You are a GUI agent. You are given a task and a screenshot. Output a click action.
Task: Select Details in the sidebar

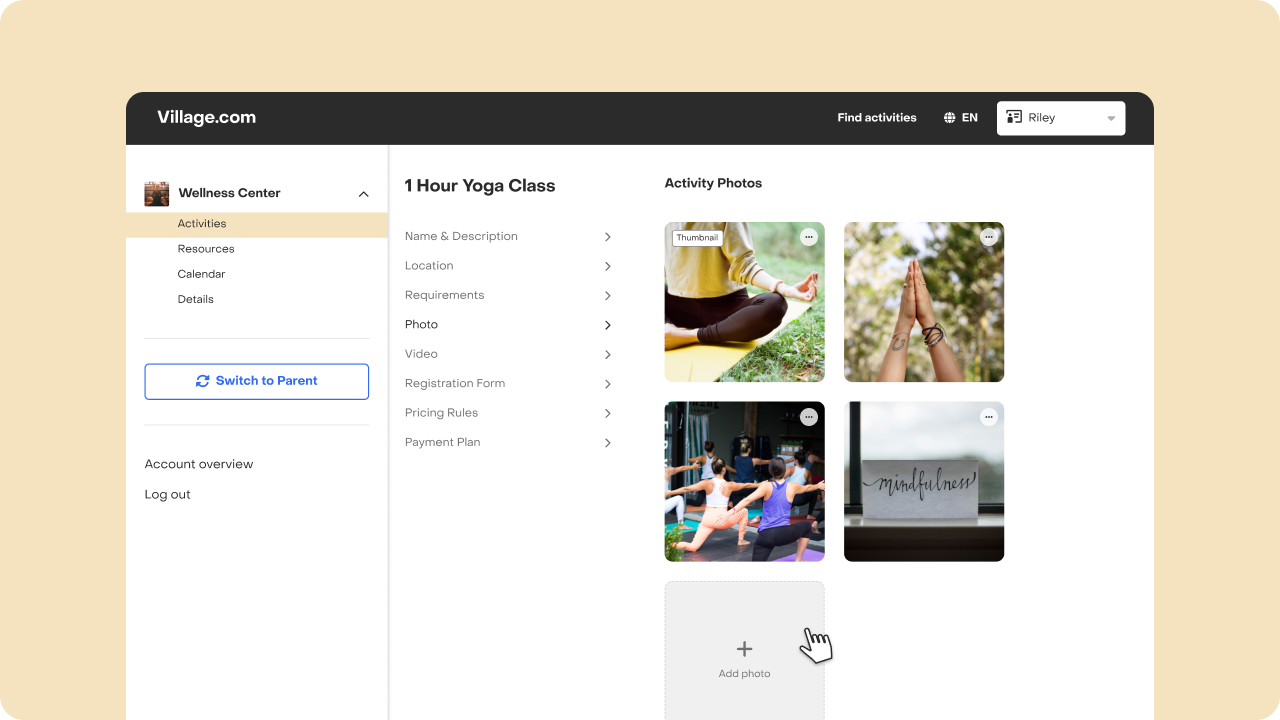[x=196, y=299]
